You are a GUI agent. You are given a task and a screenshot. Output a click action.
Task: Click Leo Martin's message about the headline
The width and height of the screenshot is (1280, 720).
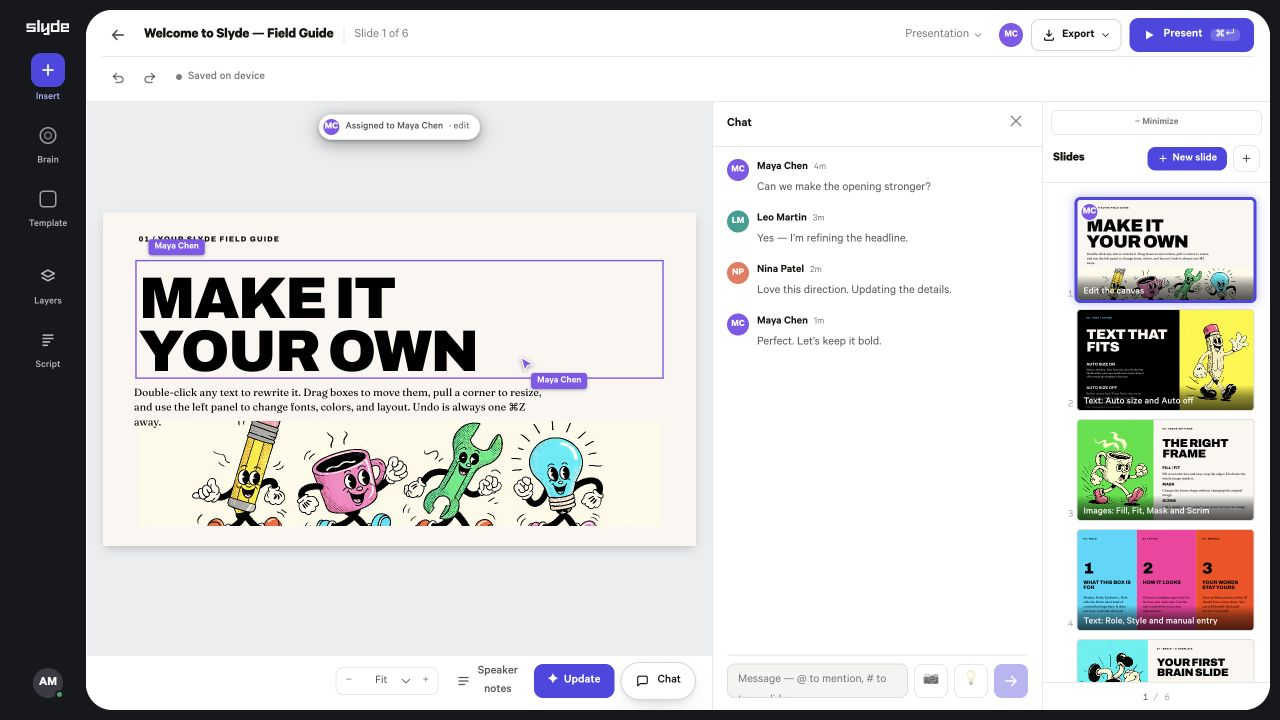[x=832, y=238]
